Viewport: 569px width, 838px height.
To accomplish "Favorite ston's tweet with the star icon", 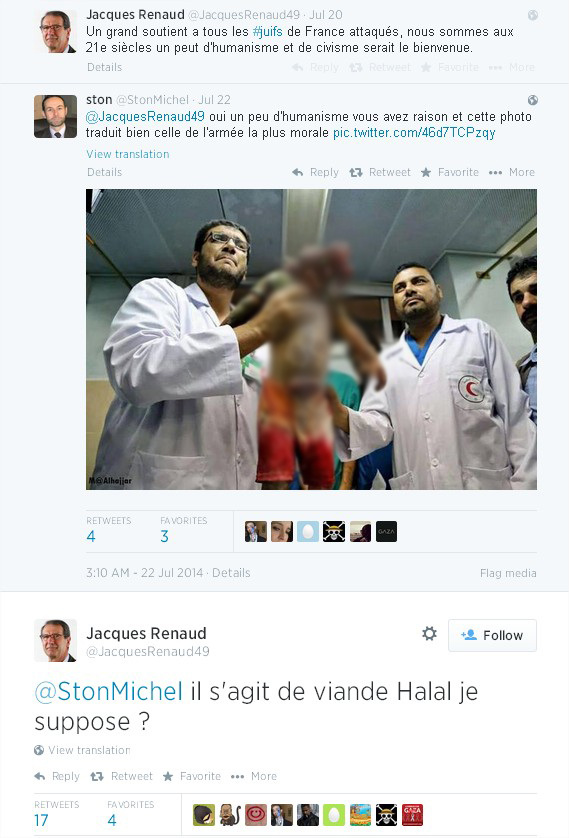I will (426, 173).
